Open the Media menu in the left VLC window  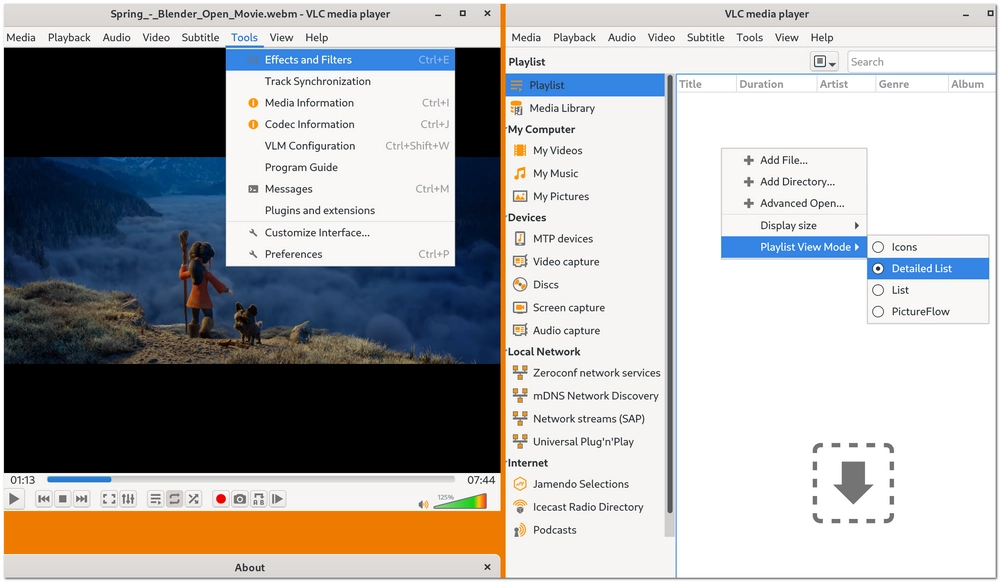[x=21, y=38]
